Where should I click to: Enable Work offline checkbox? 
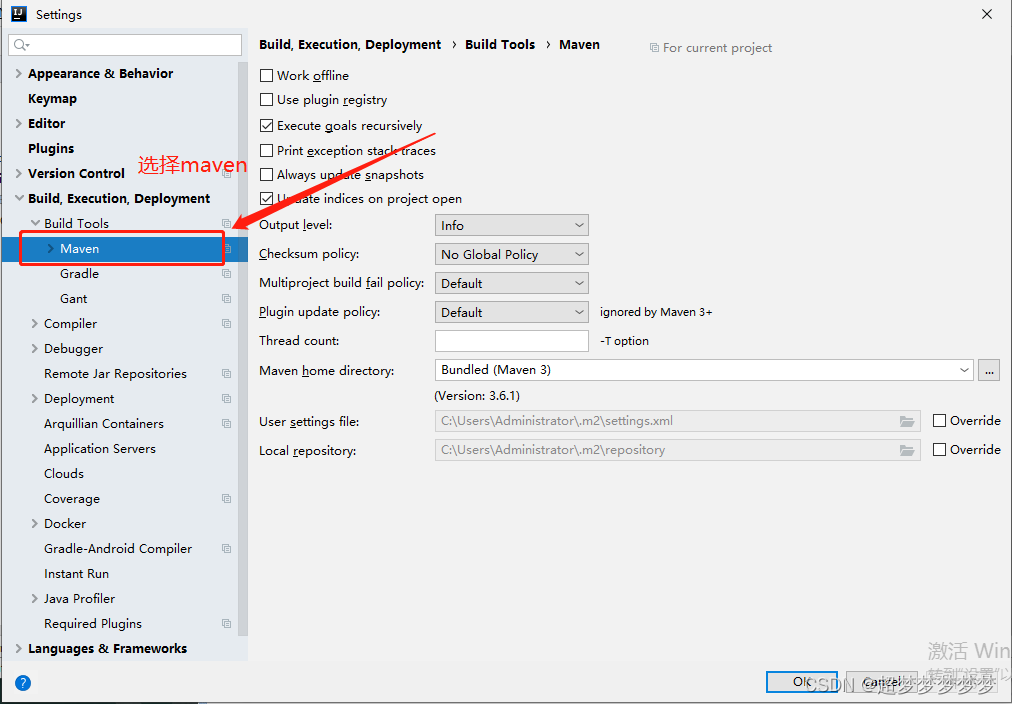coord(267,75)
